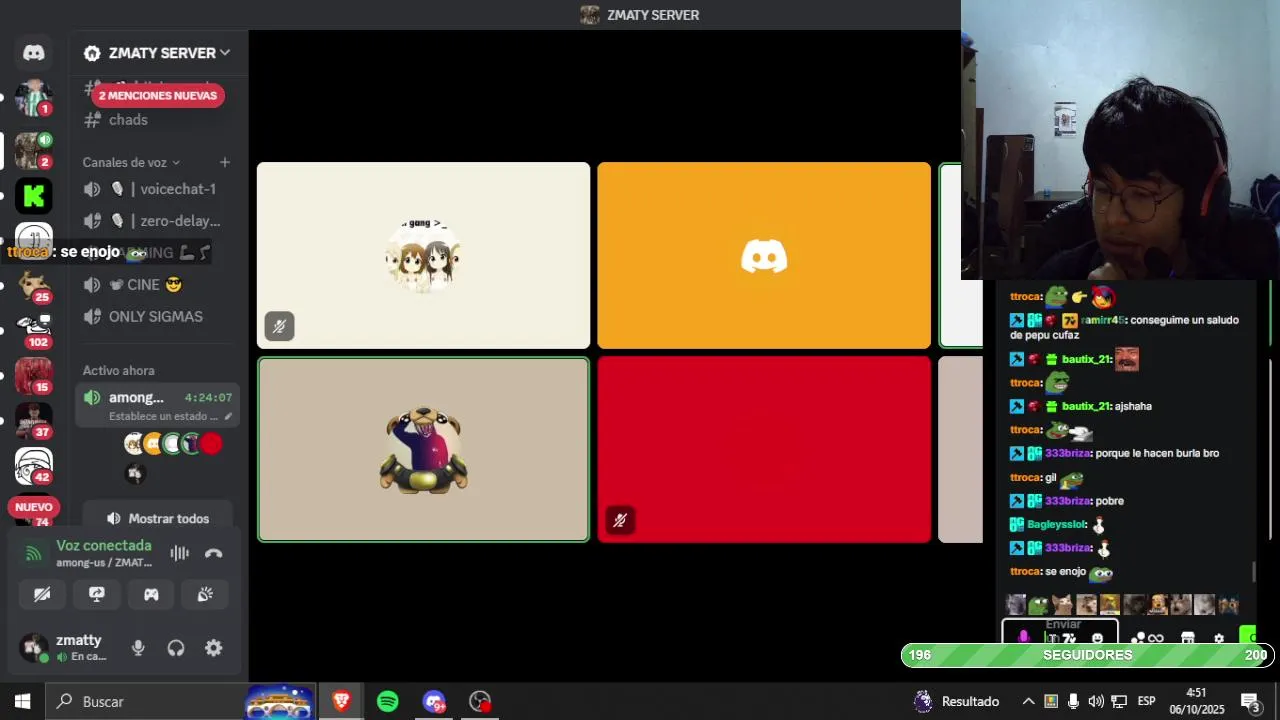Join CINE voice channel
Viewport: 1280px width, 720px height.
click(157, 285)
